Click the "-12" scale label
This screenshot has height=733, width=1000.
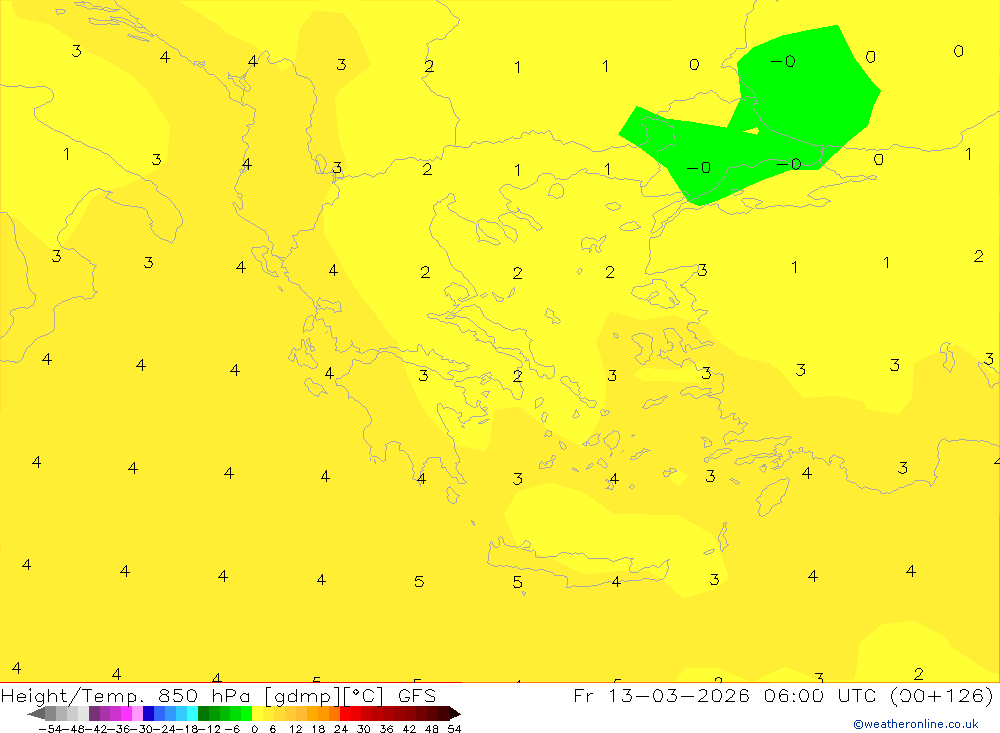tap(210, 729)
